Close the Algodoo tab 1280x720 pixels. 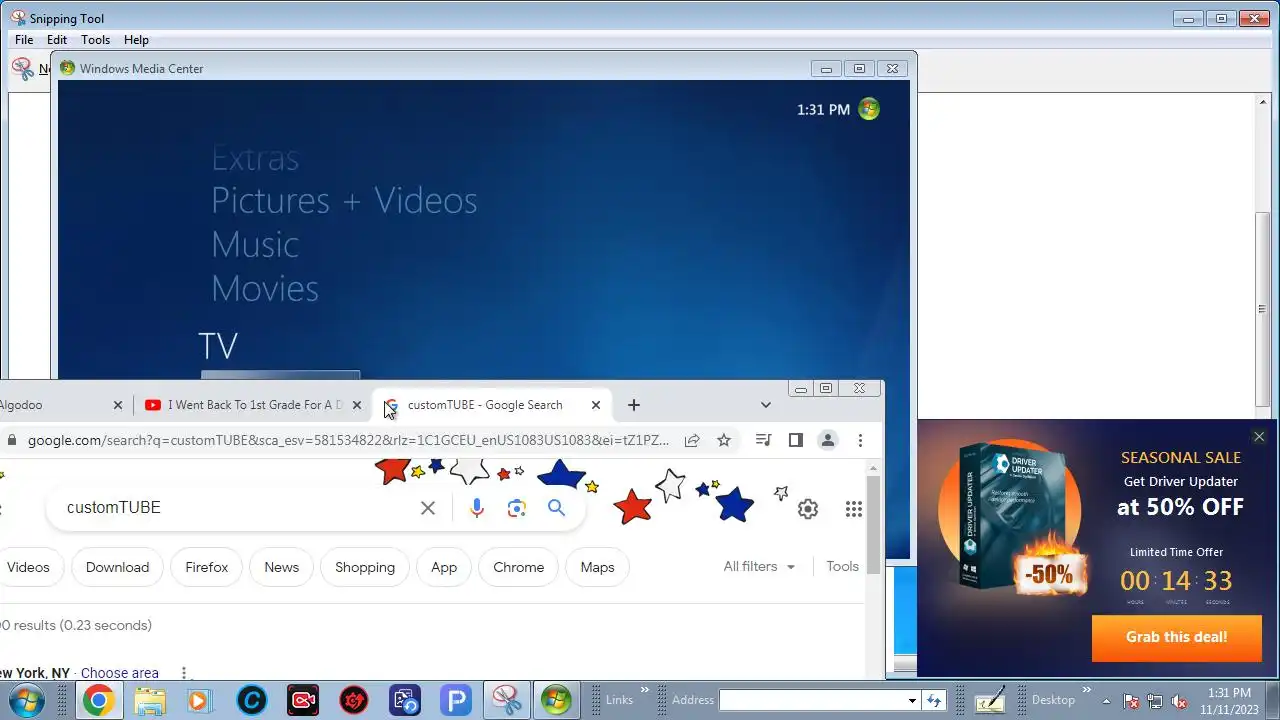117,405
